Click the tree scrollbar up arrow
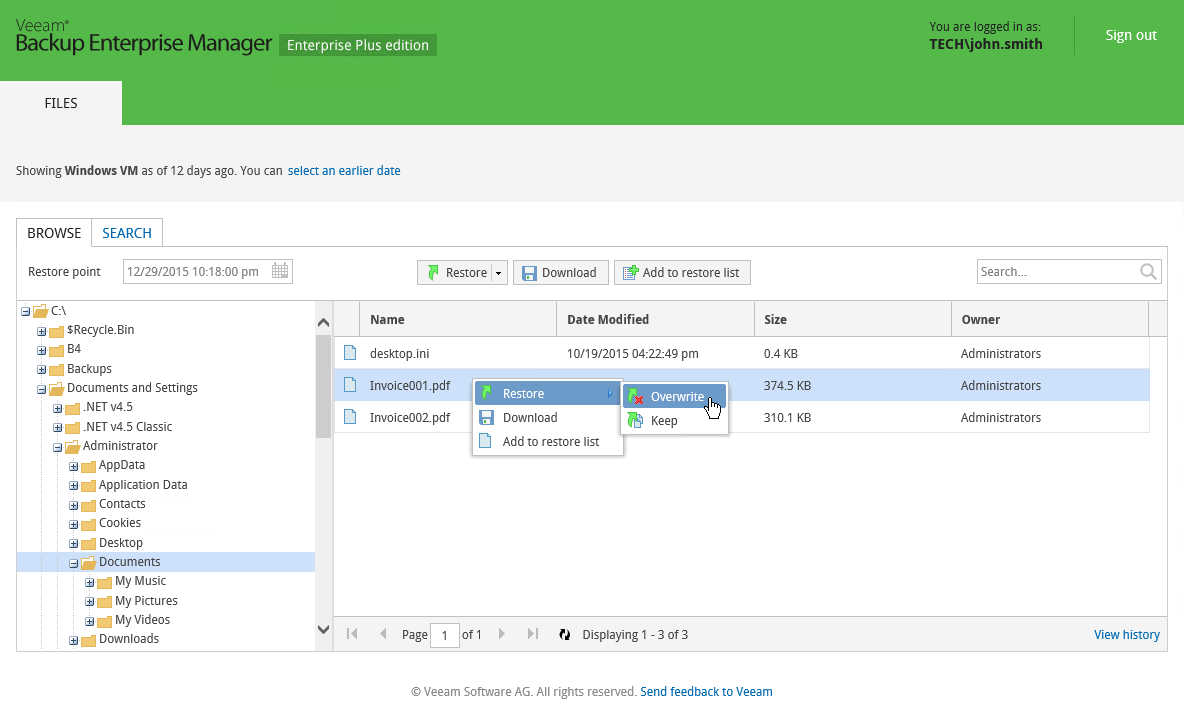 [x=323, y=322]
